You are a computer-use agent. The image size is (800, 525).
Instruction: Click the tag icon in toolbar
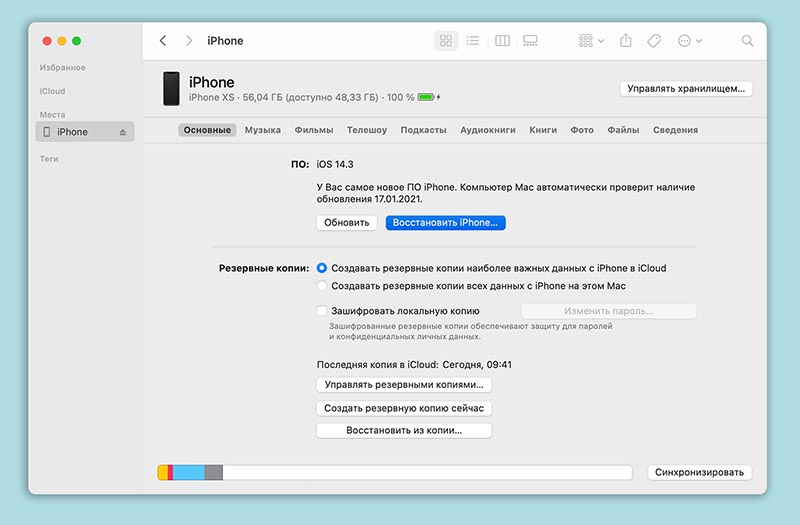tap(654, 41)
